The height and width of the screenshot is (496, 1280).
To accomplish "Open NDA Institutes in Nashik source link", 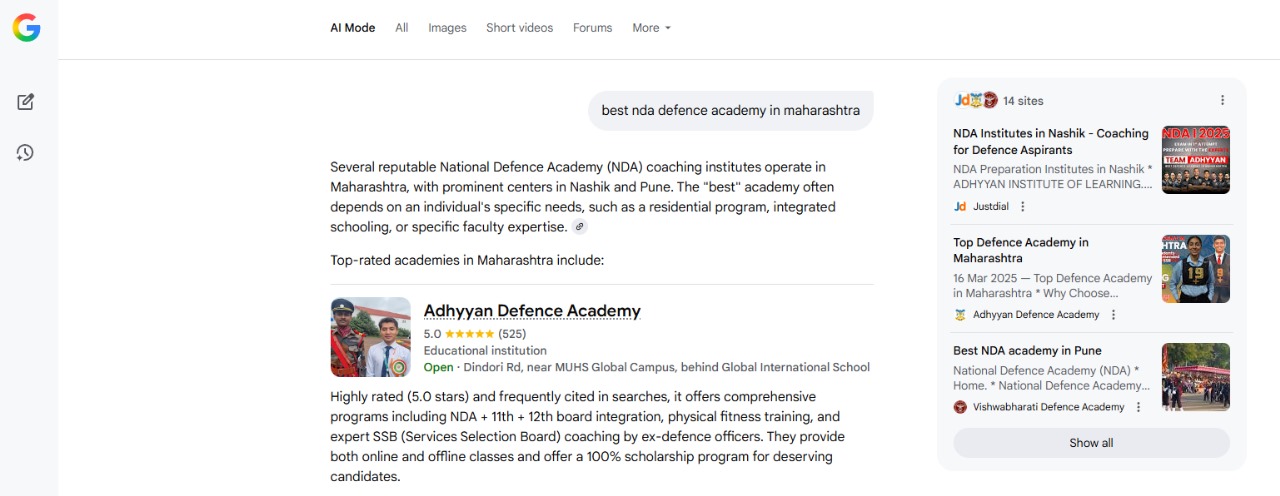I will [1050, 141].
